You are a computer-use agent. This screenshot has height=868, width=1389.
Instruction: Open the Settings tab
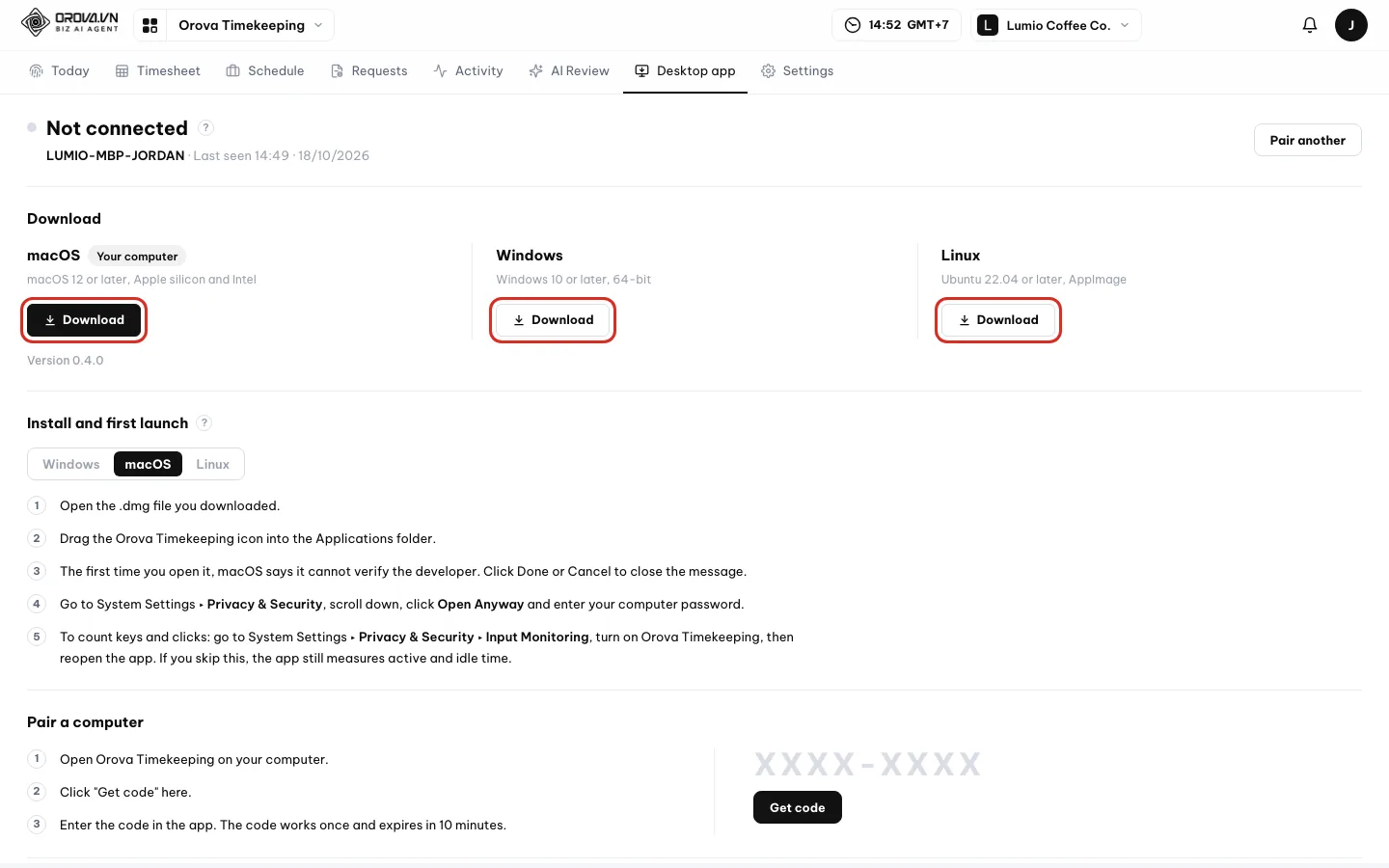point(798,70)
